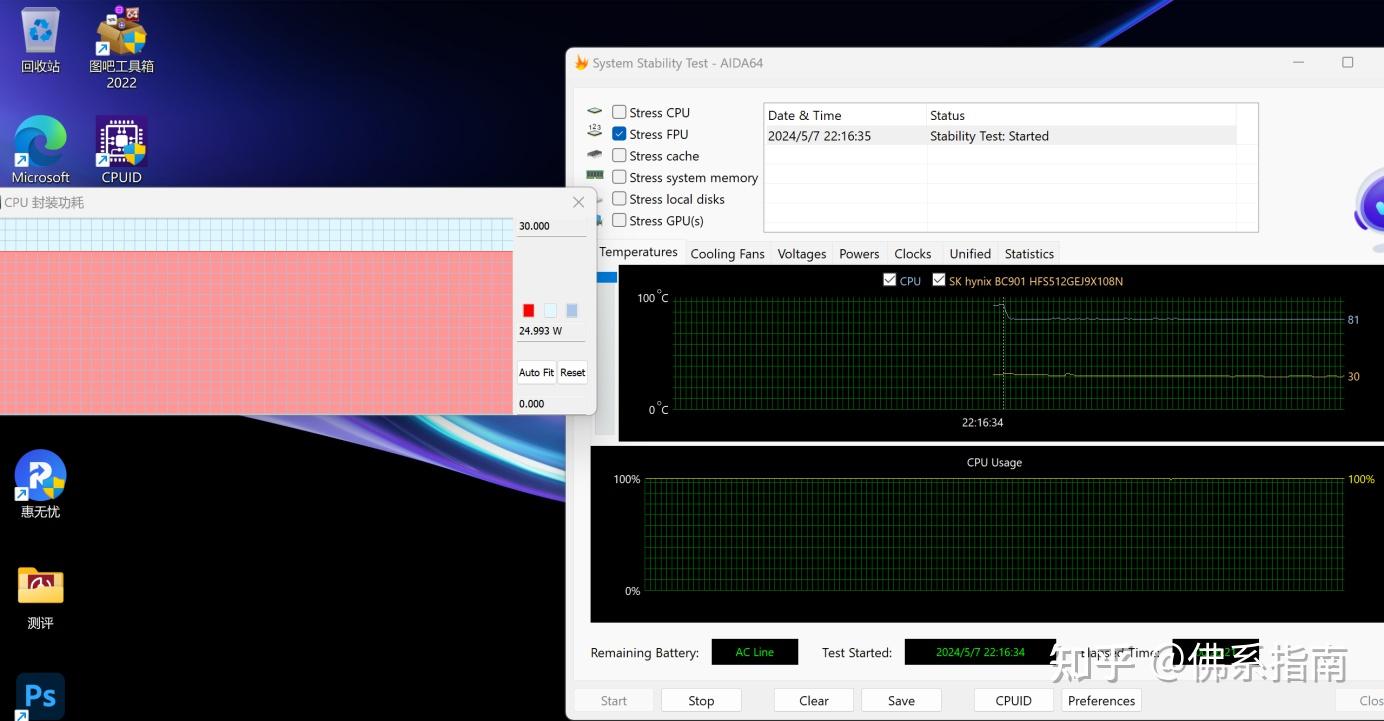The image size is (1384, 721).
Task: Pick the red color swatch in the power graph
Action: coord(529,310)
